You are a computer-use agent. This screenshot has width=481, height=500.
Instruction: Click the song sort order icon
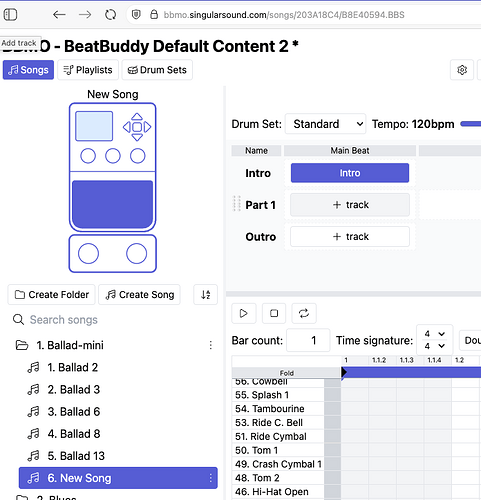(x=206, y=295)
